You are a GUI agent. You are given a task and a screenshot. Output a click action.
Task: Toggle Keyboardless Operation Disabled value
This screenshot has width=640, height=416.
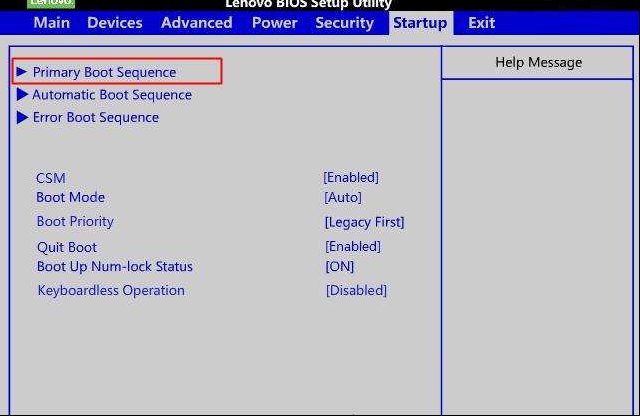[356, 290]
